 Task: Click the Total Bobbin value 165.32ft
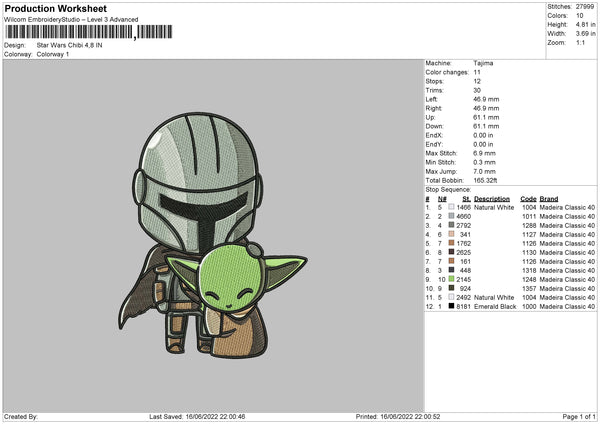(x=485, y=180)
